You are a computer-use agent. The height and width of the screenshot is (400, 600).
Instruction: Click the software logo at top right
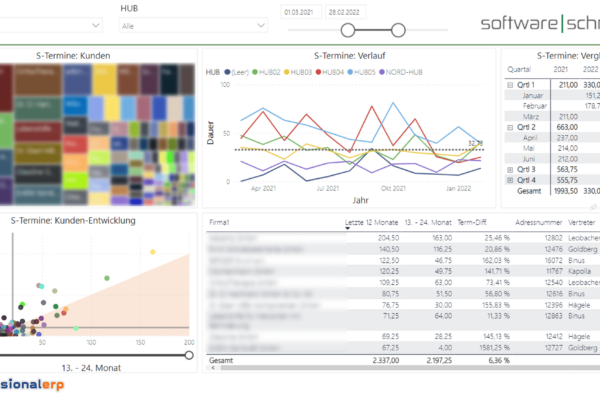[x=540, y=23]
